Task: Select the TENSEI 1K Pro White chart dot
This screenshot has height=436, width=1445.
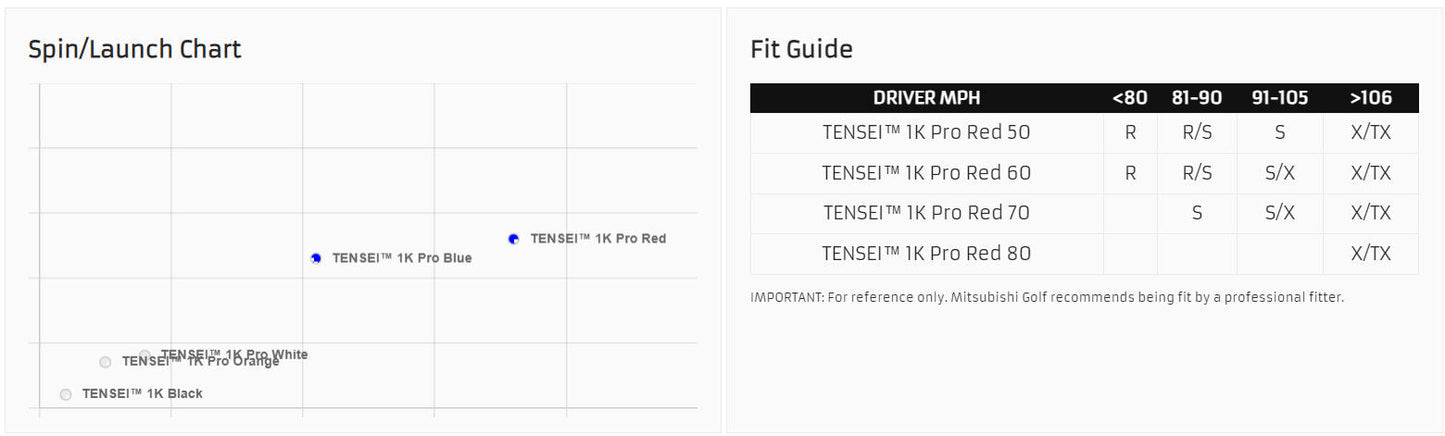Action: [x=145, y=355]
